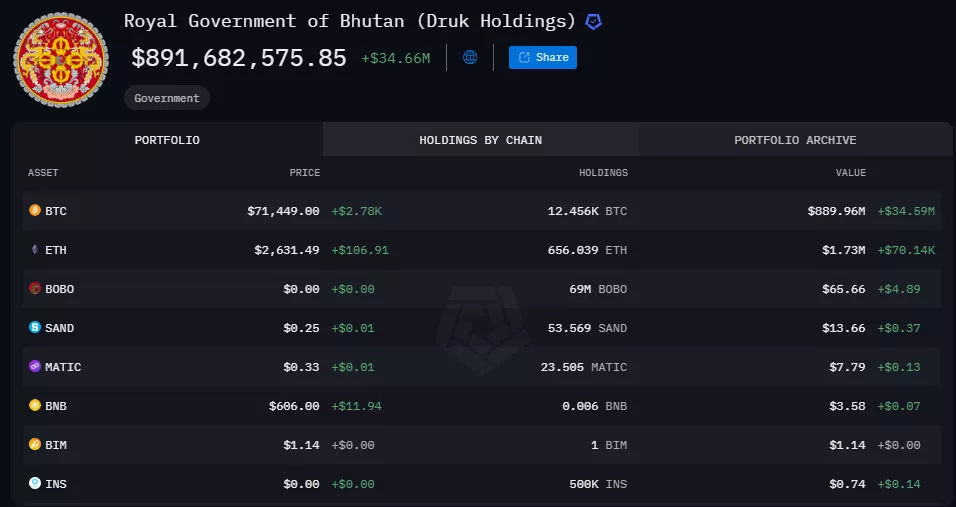The width and height of the screenshot is (956, 507).
Task: Click the BOBO token icon
Action: (35, 289)
